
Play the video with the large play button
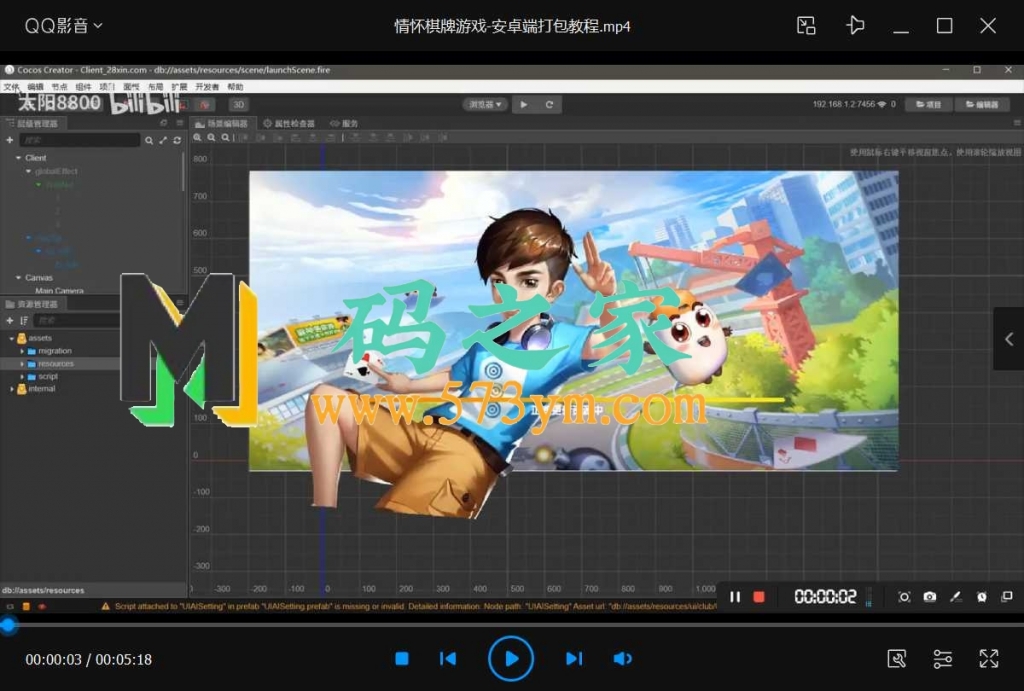[x=511, y=658]
